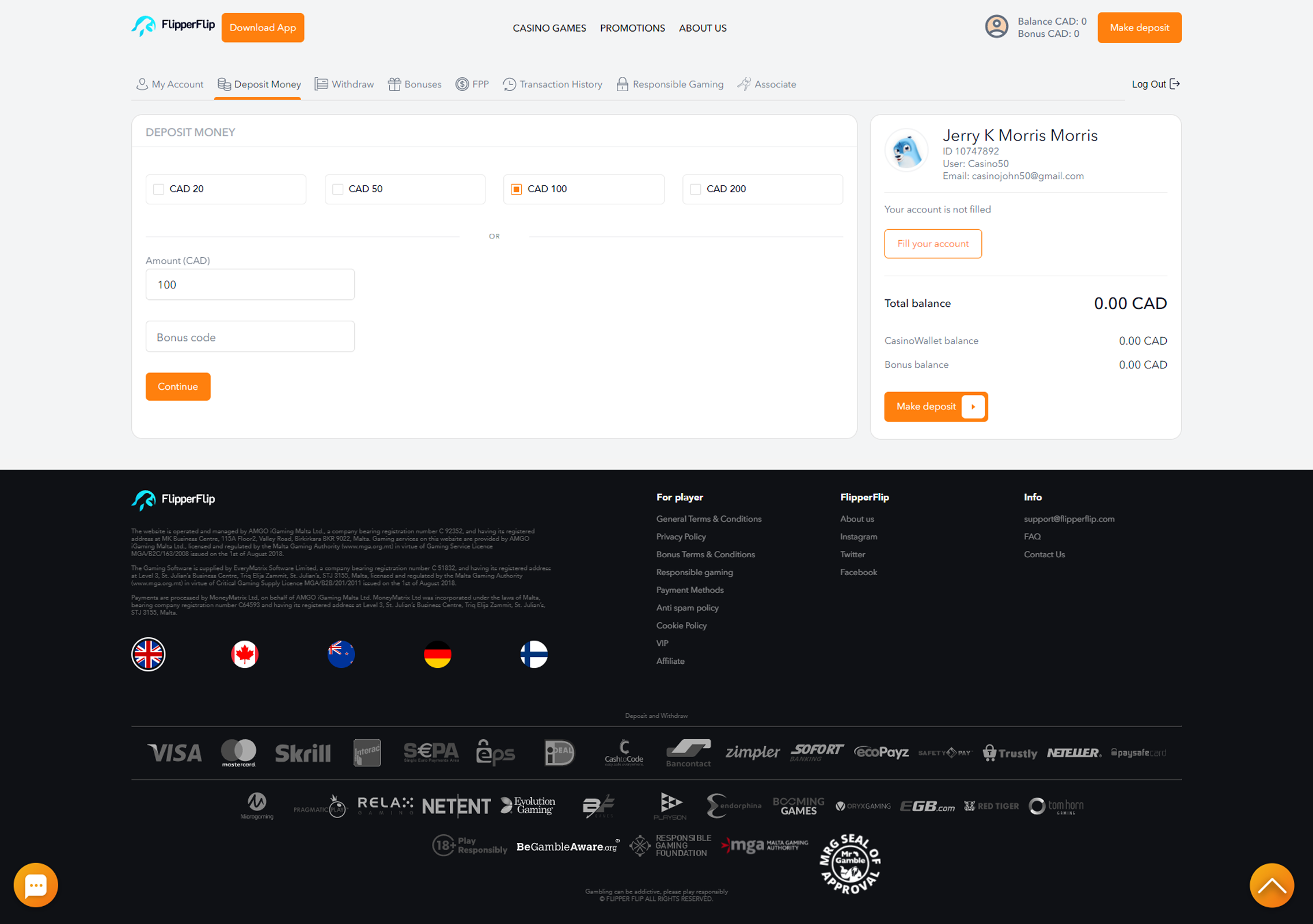Open the VIP footer link
The width and height of the screenshot is (1313, 924).
(662, 643)
